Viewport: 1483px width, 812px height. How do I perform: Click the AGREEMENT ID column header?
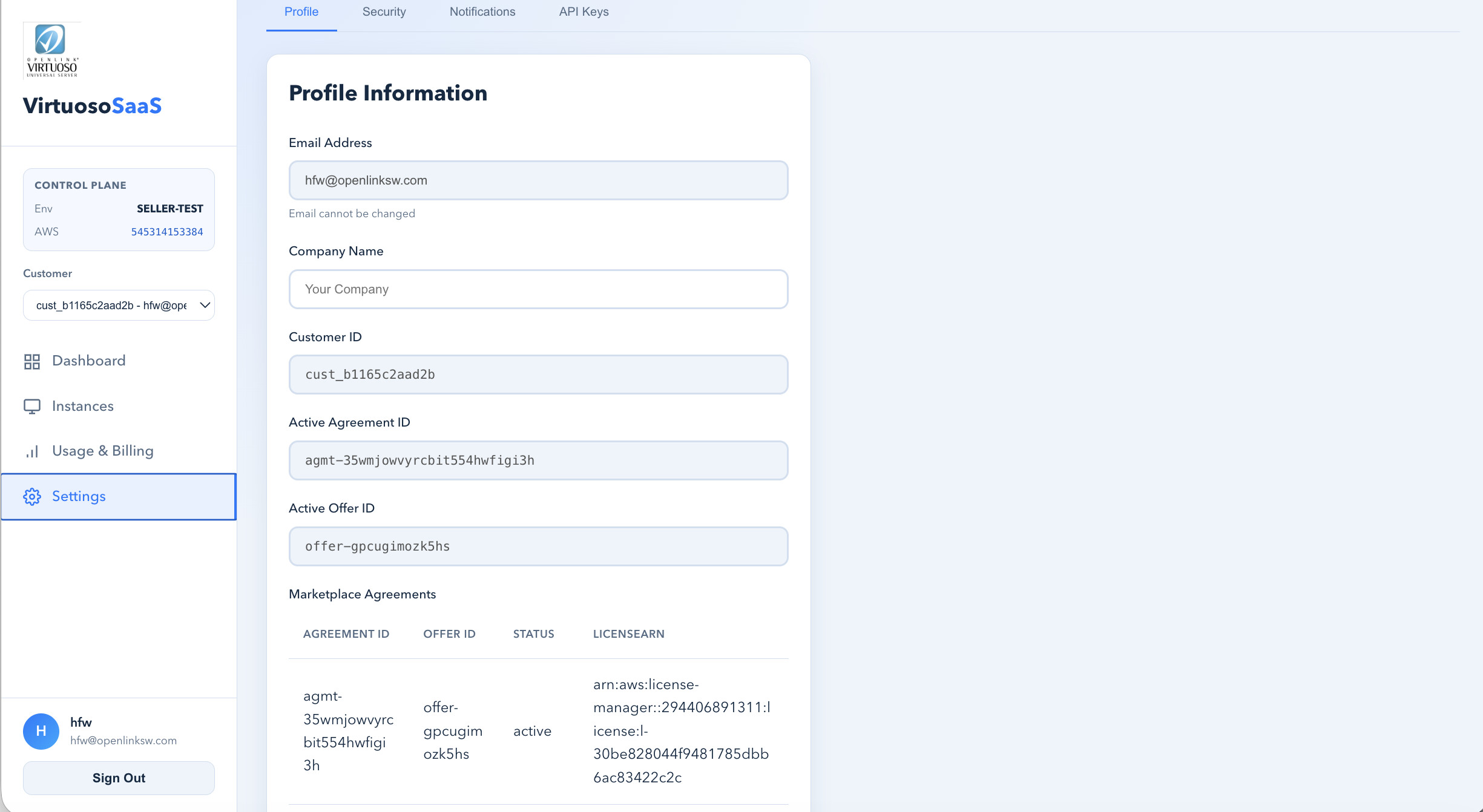(x=346, y=634)
